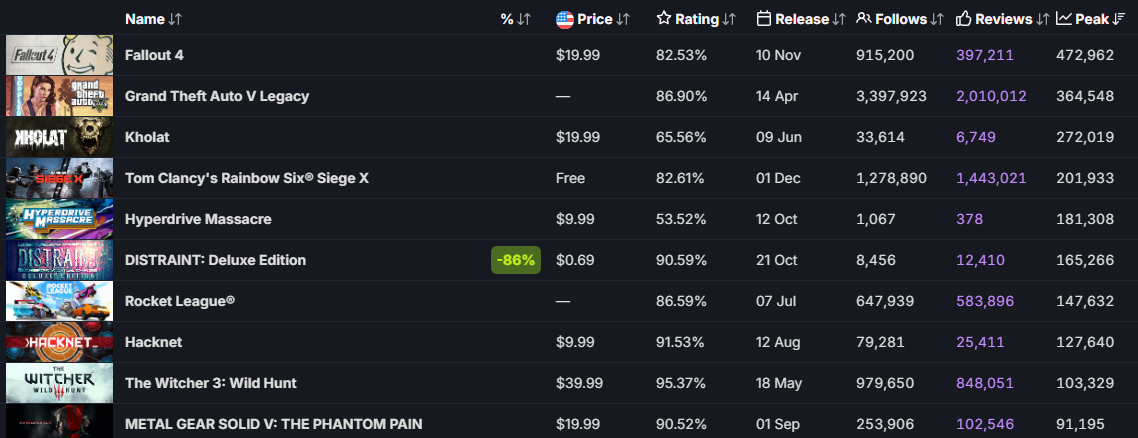Screen dimensions: 1138x438
Task: Click the Hacknet game thumbnail
Action: (x=57, y=342)
